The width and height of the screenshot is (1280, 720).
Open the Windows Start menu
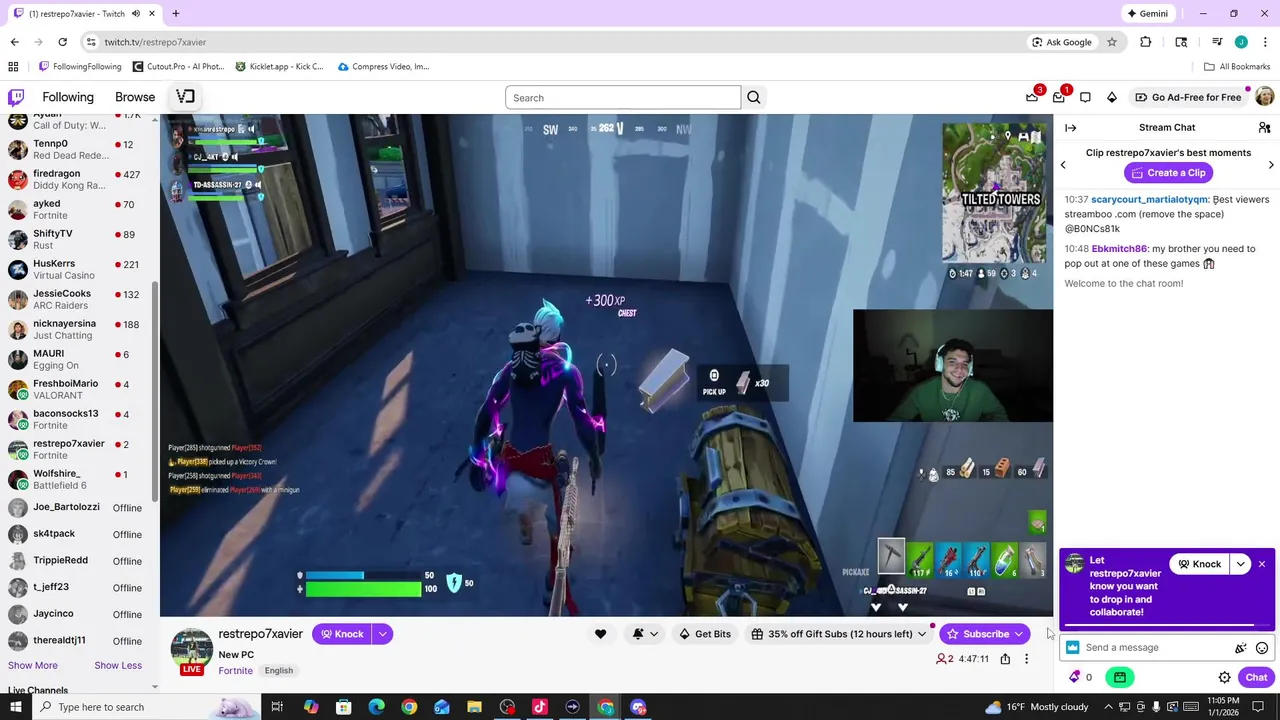point(15,707)
